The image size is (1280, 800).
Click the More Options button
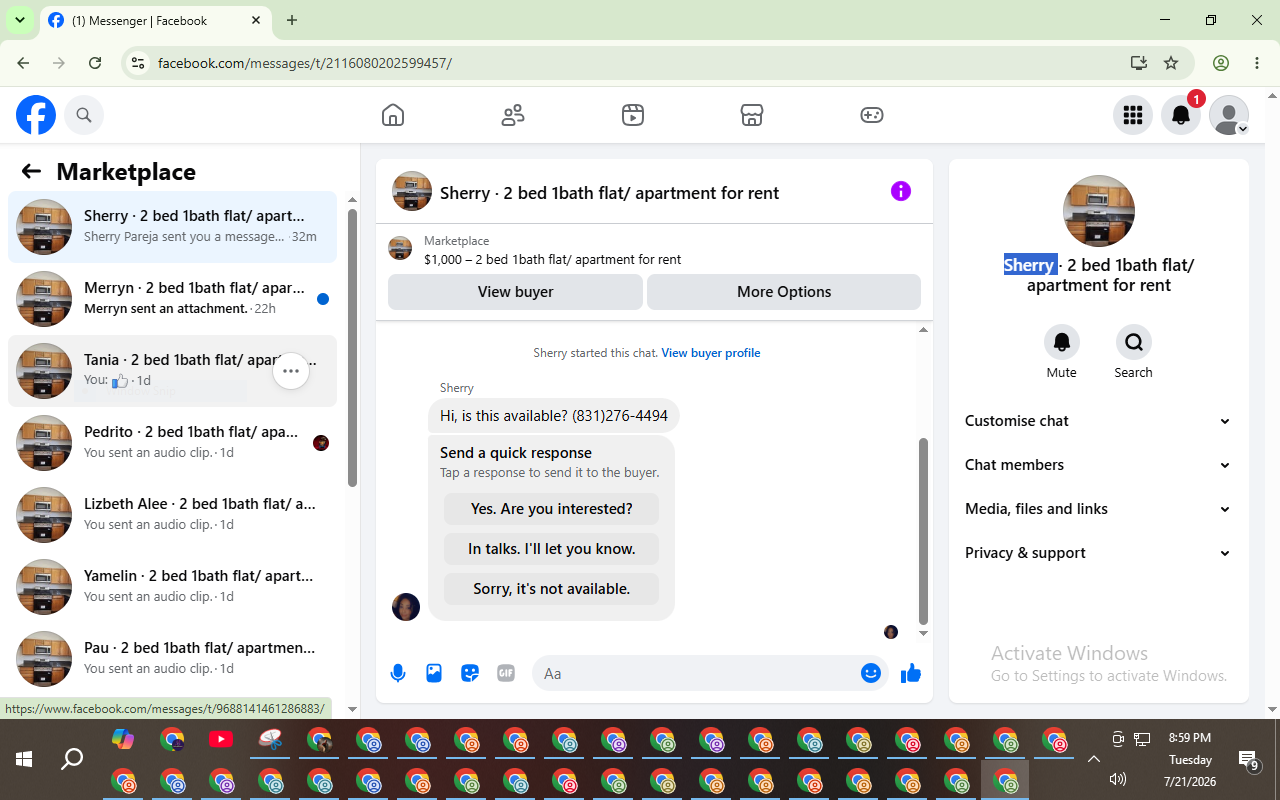coord(784,292)
